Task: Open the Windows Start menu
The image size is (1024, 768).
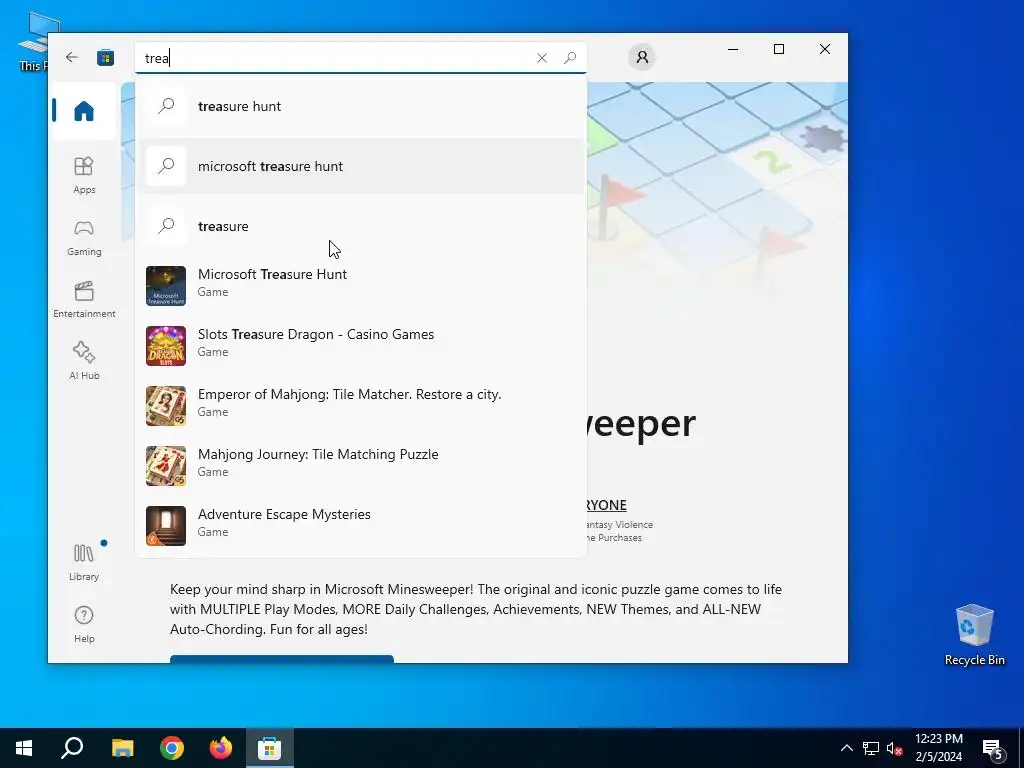Action: (x=24, y=748)
